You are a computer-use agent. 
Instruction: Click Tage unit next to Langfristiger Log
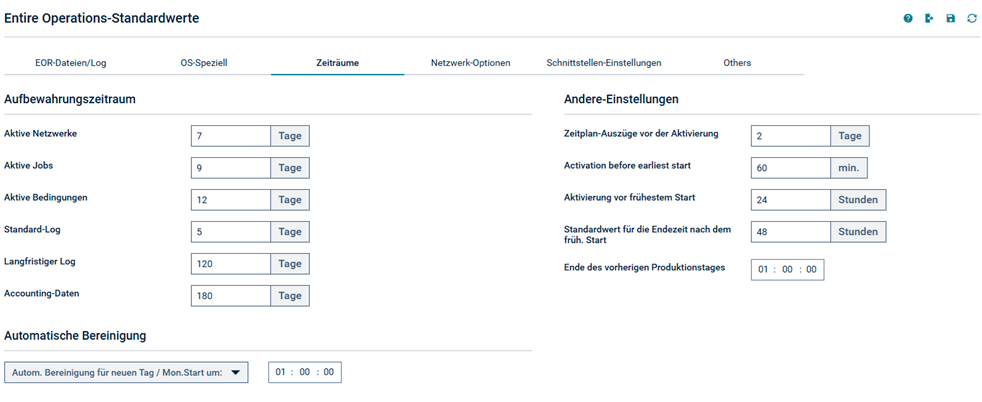[x=290, y=264]
